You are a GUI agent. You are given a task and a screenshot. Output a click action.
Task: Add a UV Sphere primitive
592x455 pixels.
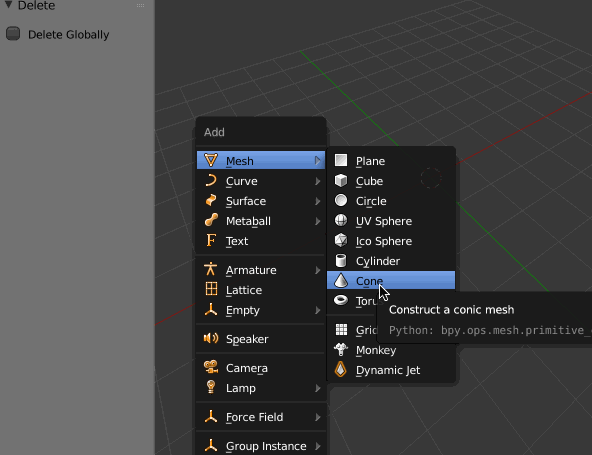391,221
